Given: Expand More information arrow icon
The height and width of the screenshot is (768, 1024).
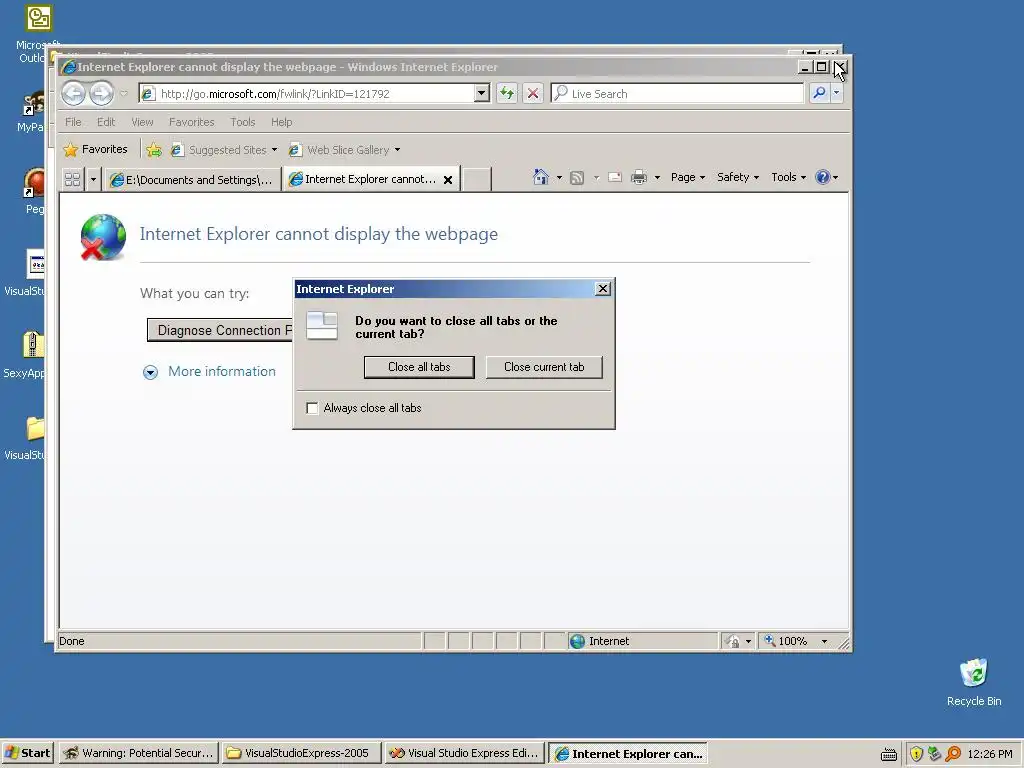Looking at the screenshot, I should 150,372.
